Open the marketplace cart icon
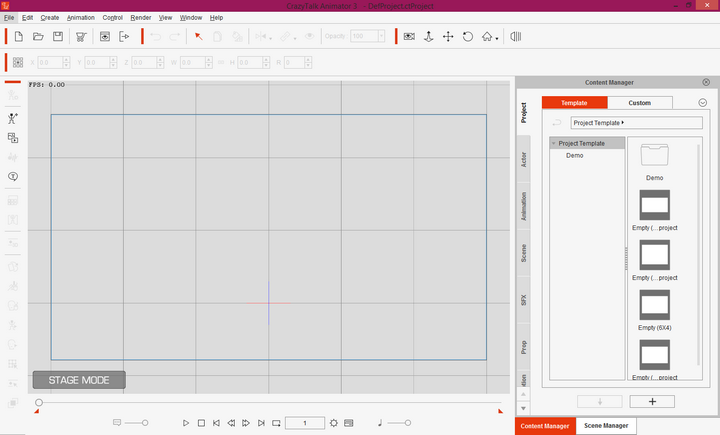 [x=81, y=37]
